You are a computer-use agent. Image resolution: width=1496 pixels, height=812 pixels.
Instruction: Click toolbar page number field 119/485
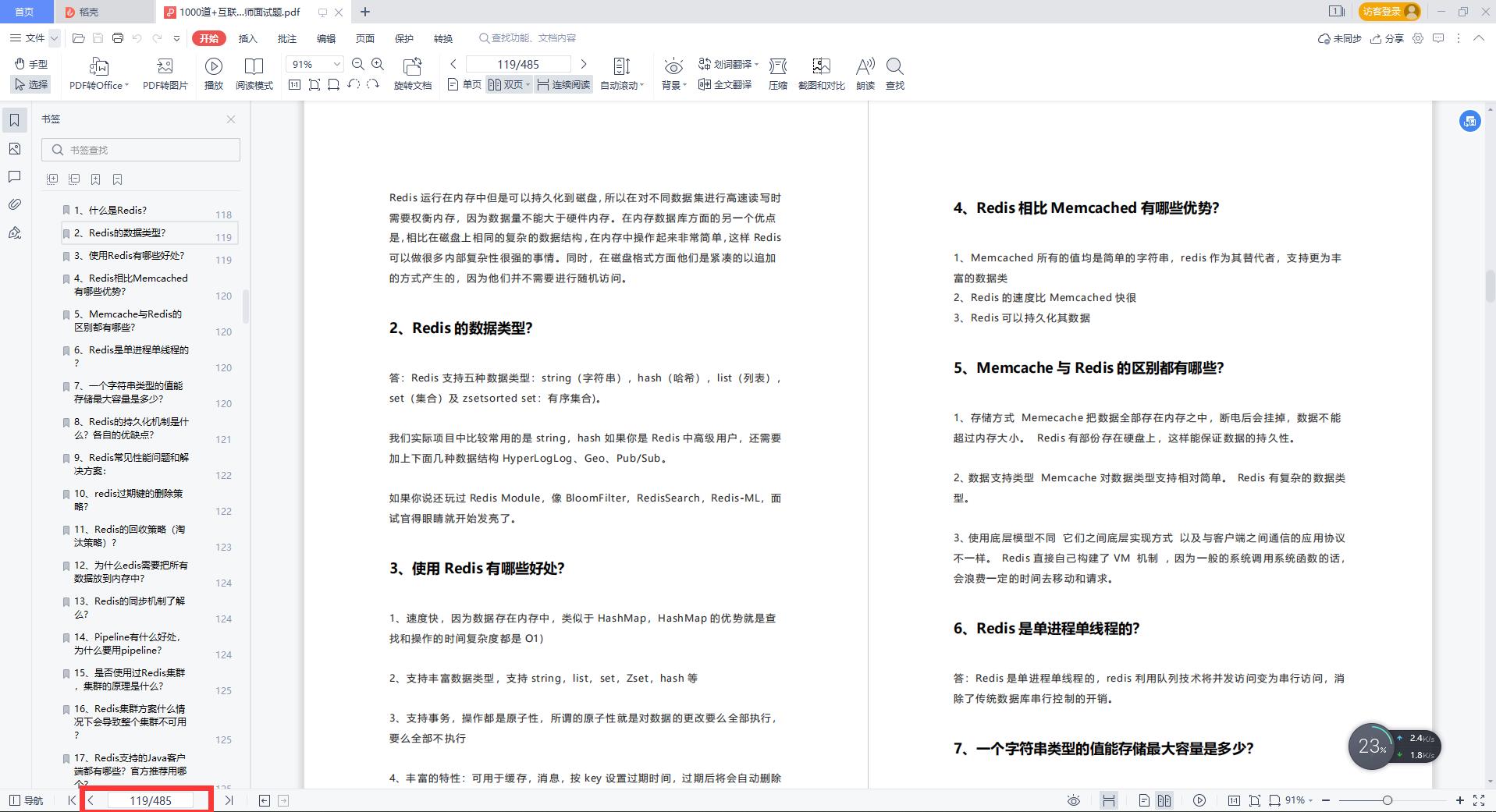click(x=518, y=64)
